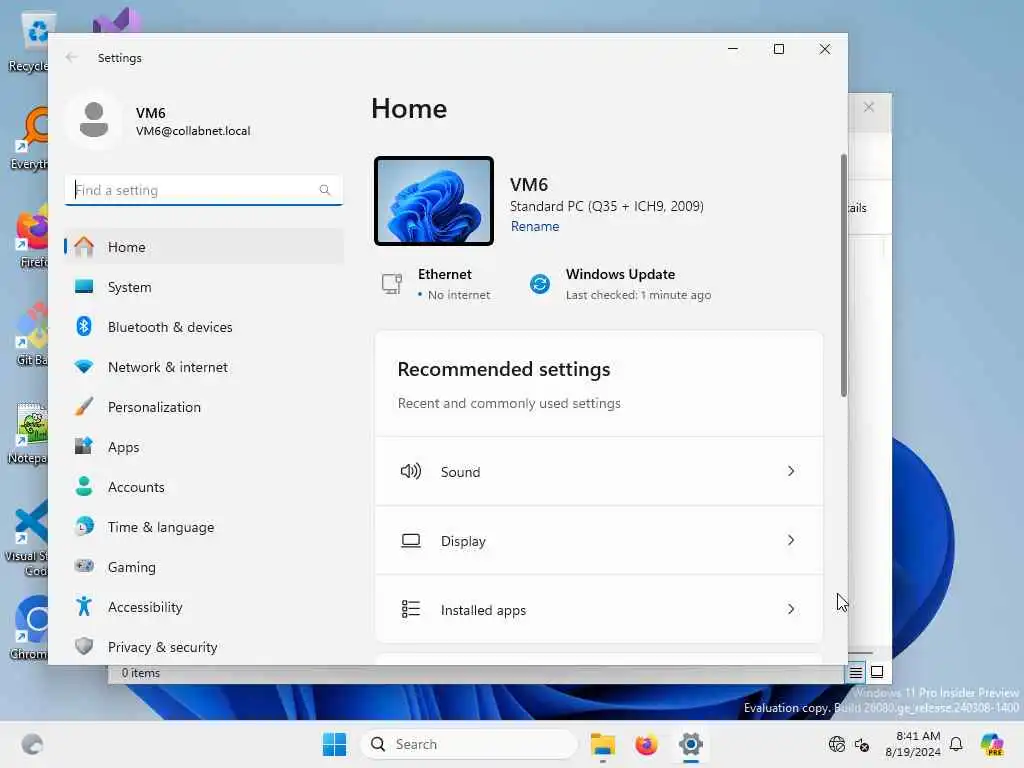This screenshot has height=768, width=1024.
Task: Select Bluetooth & devices in sidebar
Action: [x=204, y=327]
